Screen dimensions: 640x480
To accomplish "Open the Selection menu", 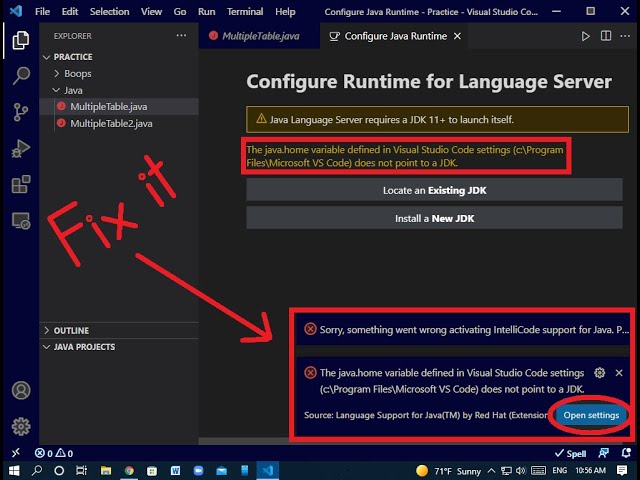I will (x=109, y=11).
